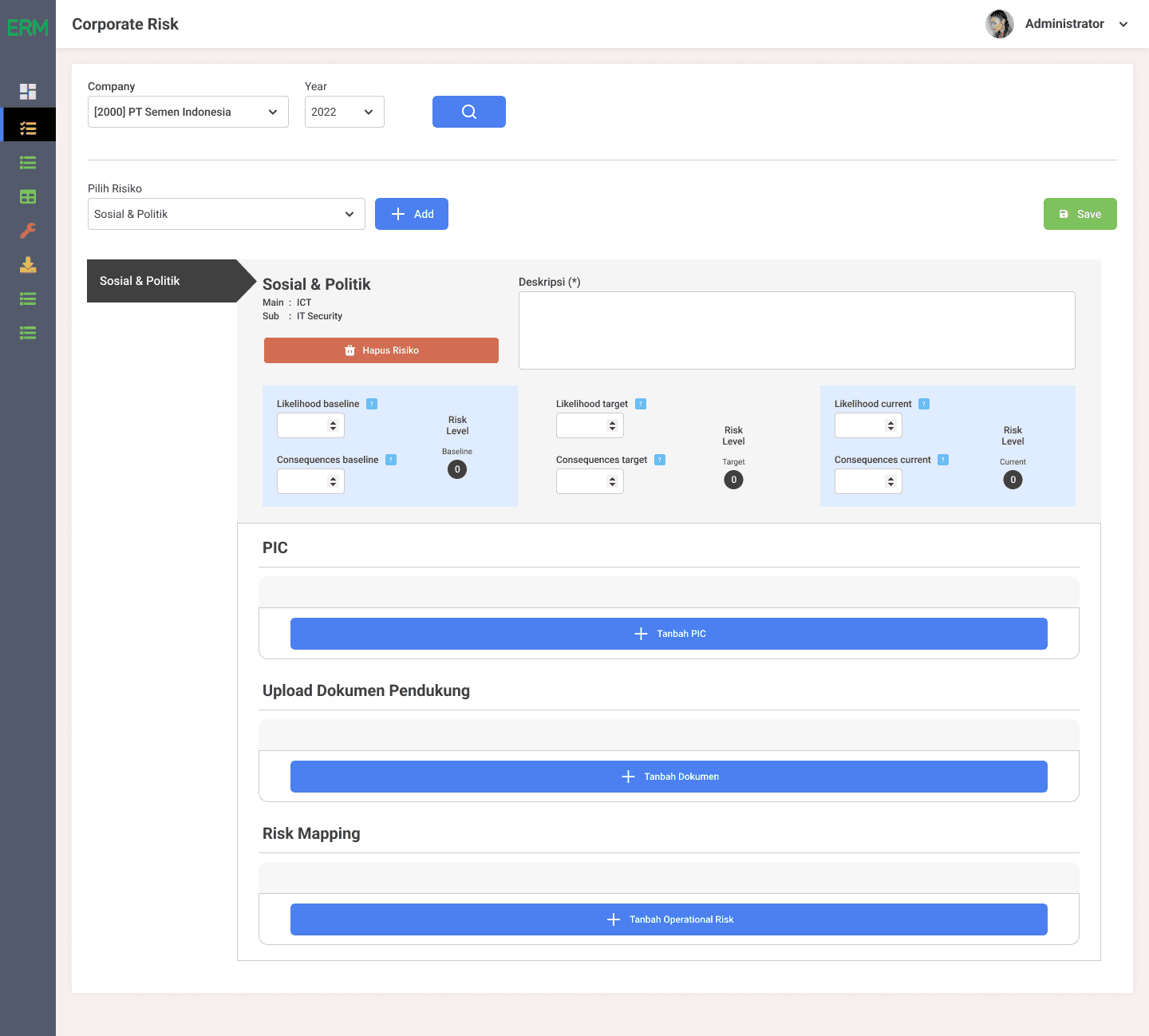
Task: Click the blue search magnifier button
Action: (x=469, y=112)
